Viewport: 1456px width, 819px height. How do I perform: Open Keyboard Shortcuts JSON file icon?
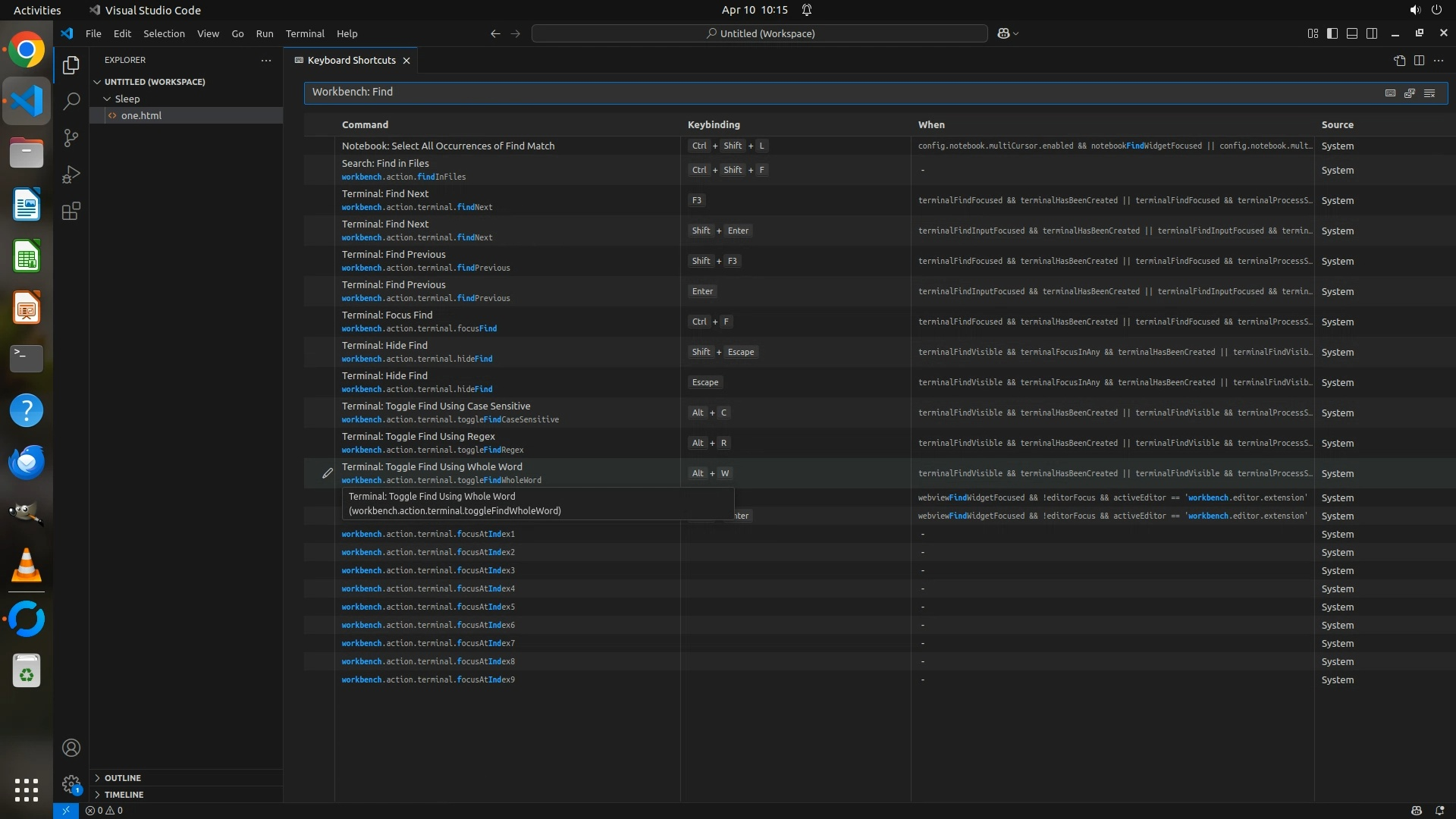tap(1399, 61)
